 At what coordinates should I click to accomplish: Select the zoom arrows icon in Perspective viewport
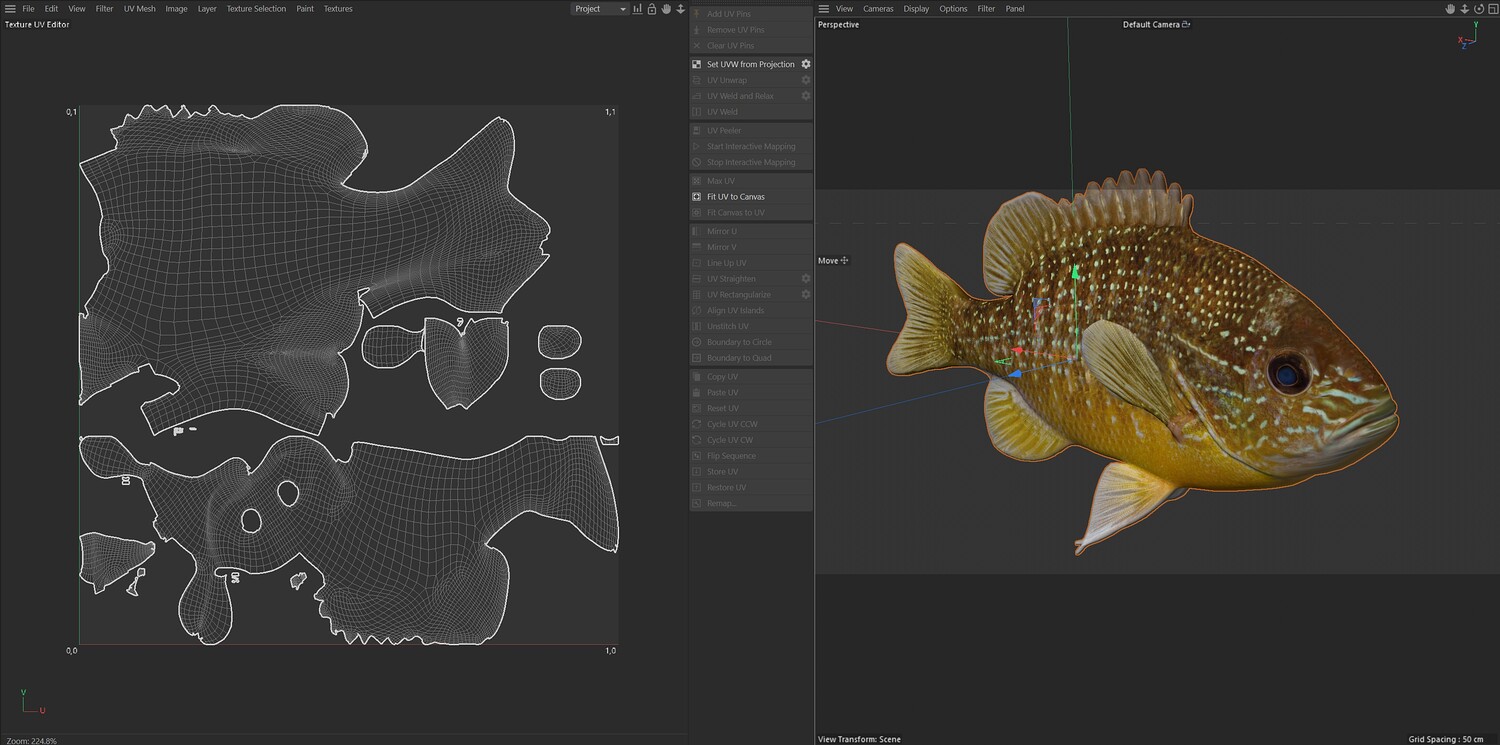[1465, 9]
